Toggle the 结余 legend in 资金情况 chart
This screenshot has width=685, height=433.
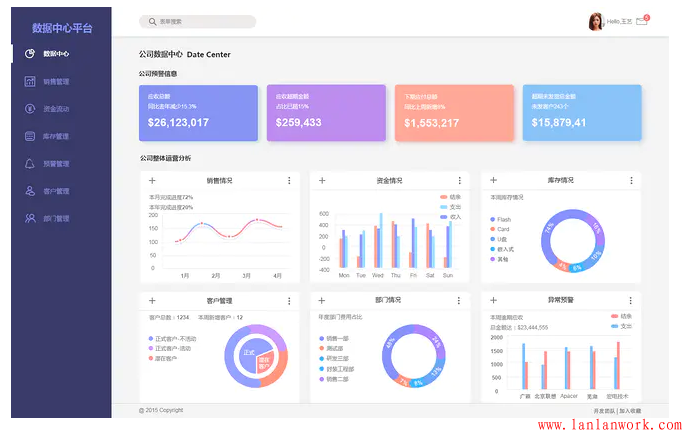click(x=448, y=197)
